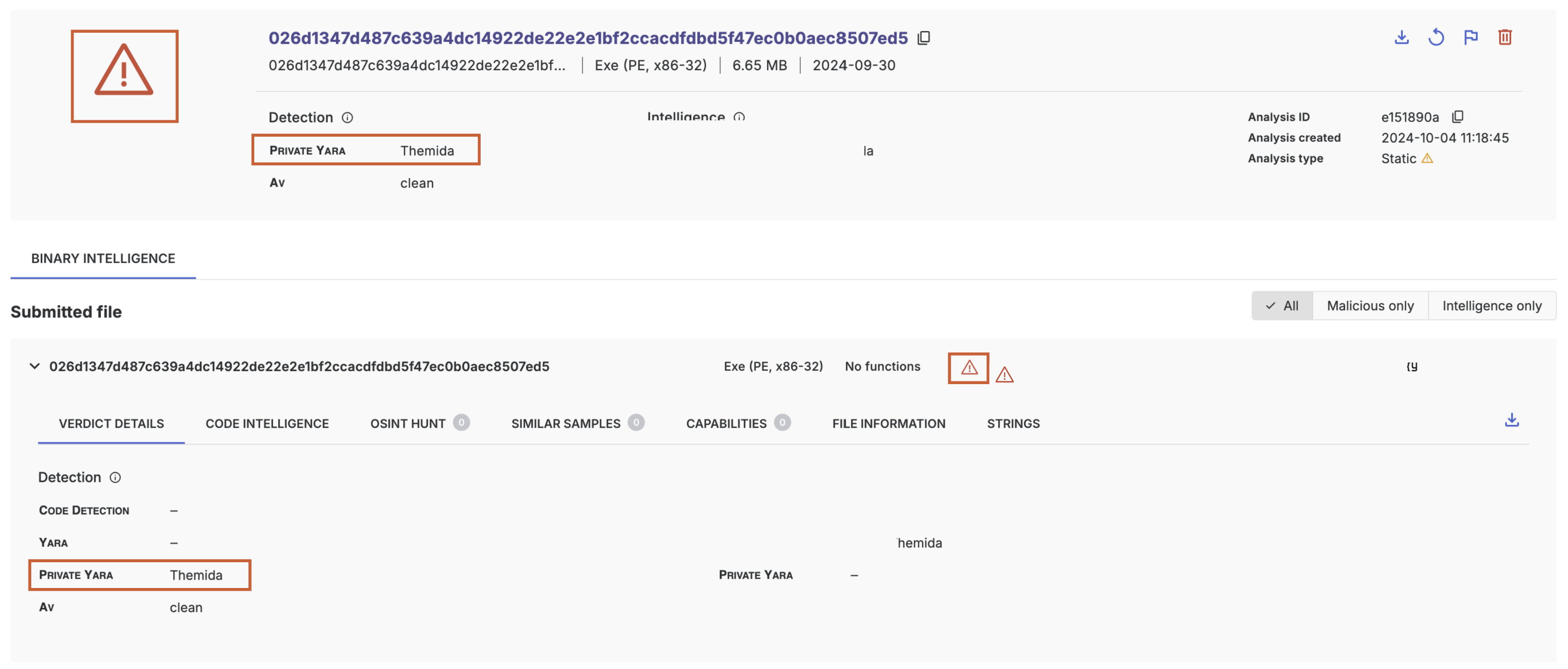Image resolution: width=1568 pixels, height=669 pixels.
Task: Open the Code Intelligence tab
Action: (x=267, y=424)
